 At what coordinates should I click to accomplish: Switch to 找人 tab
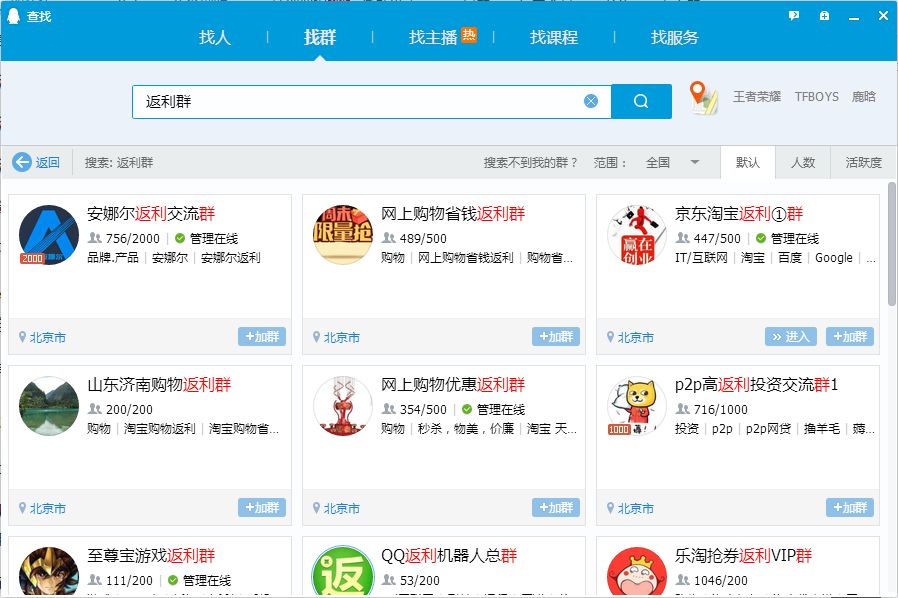click(x=214, y=37)
